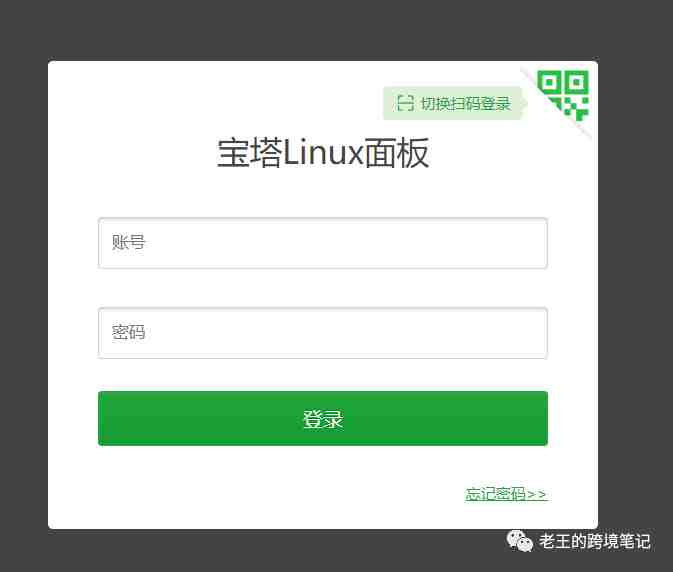Click the 宝塔Linux面板 heading

click(323, 153)
